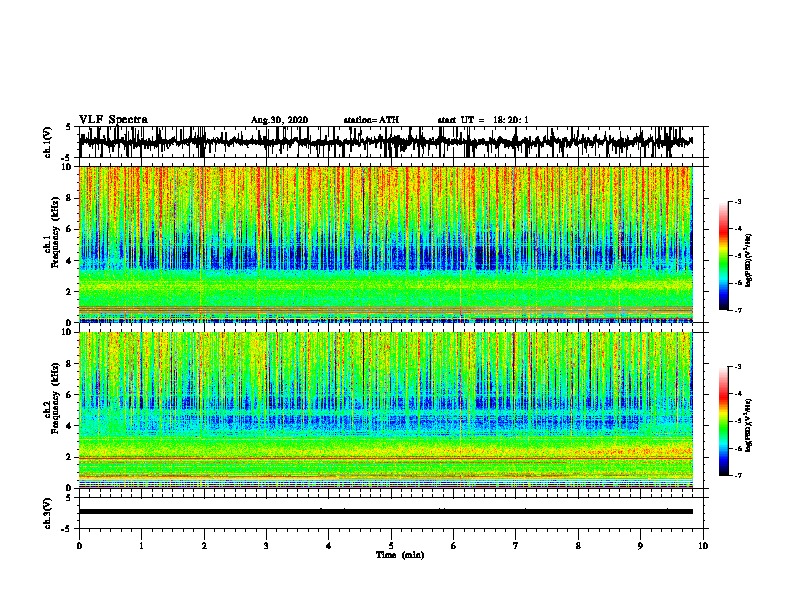Screen dimensions: 792x612
Task: Click the 'Time (min)' axis label
Action: [400, 555]
